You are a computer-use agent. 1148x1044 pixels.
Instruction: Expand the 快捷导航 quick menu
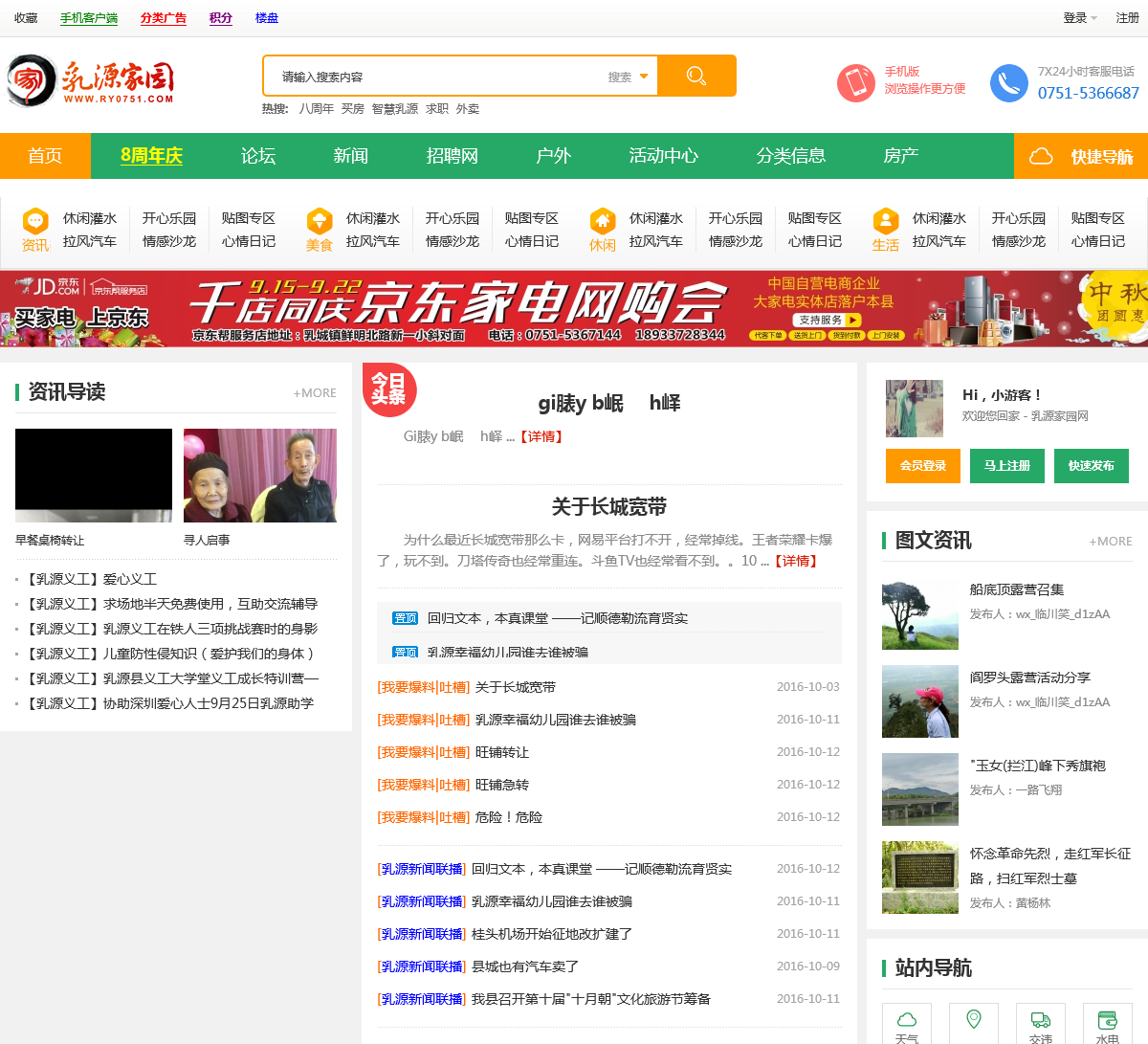click(x=1081, y=156)
